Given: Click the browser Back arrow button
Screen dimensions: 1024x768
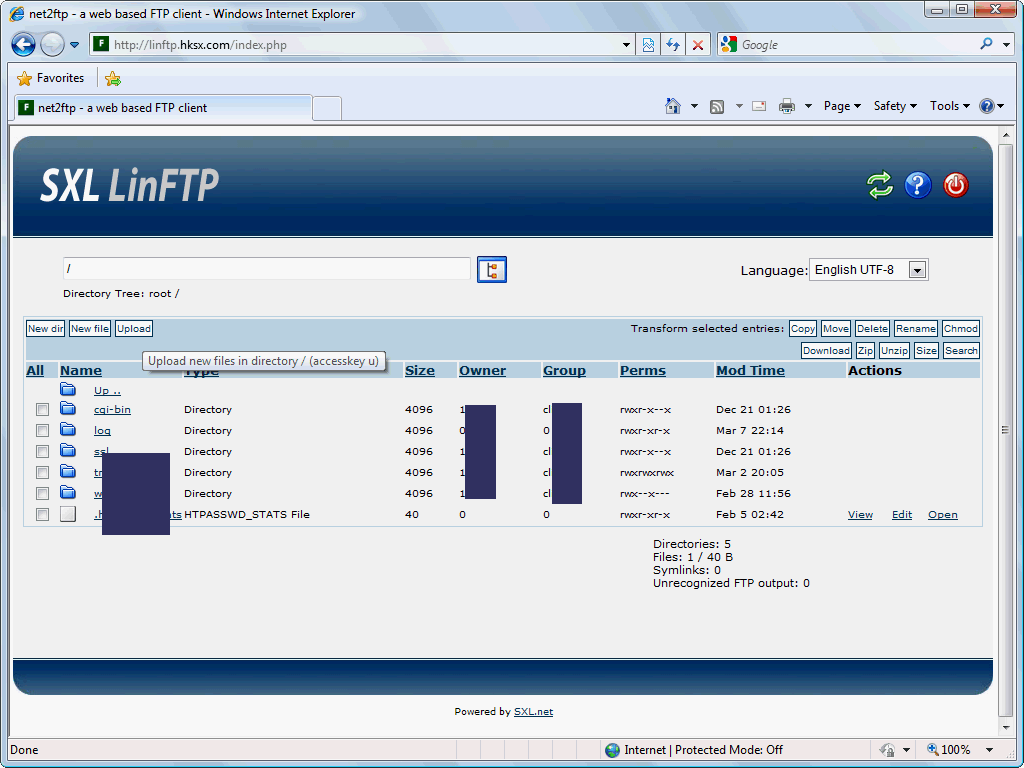Looking at the screenshot, I should coord(24,44).
